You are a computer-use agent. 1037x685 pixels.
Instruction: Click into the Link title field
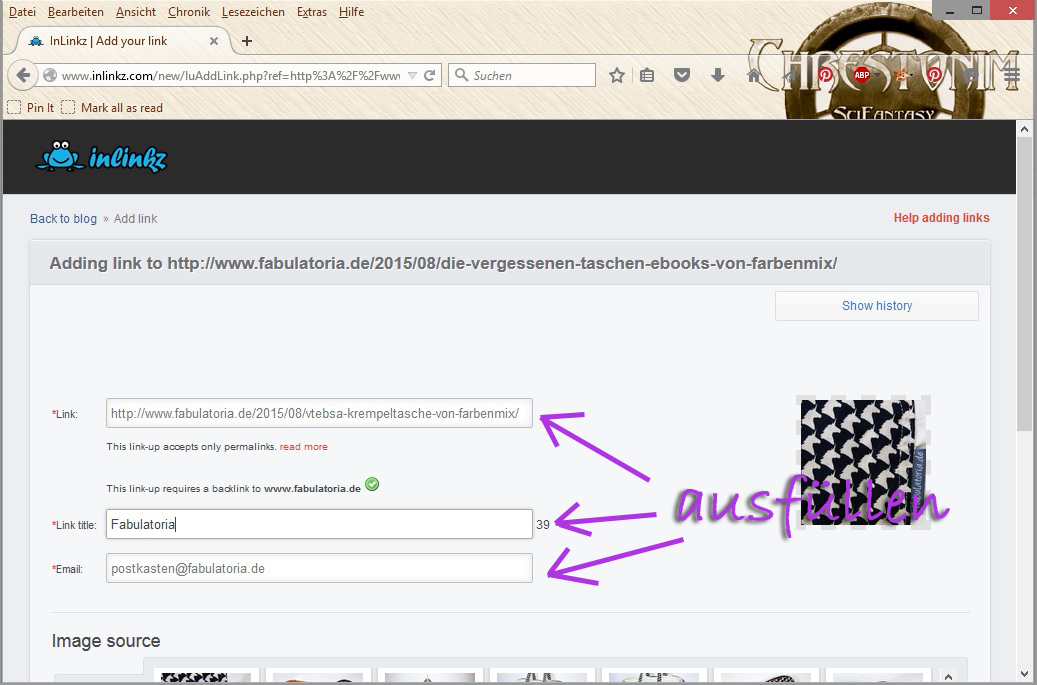[319, 524]
